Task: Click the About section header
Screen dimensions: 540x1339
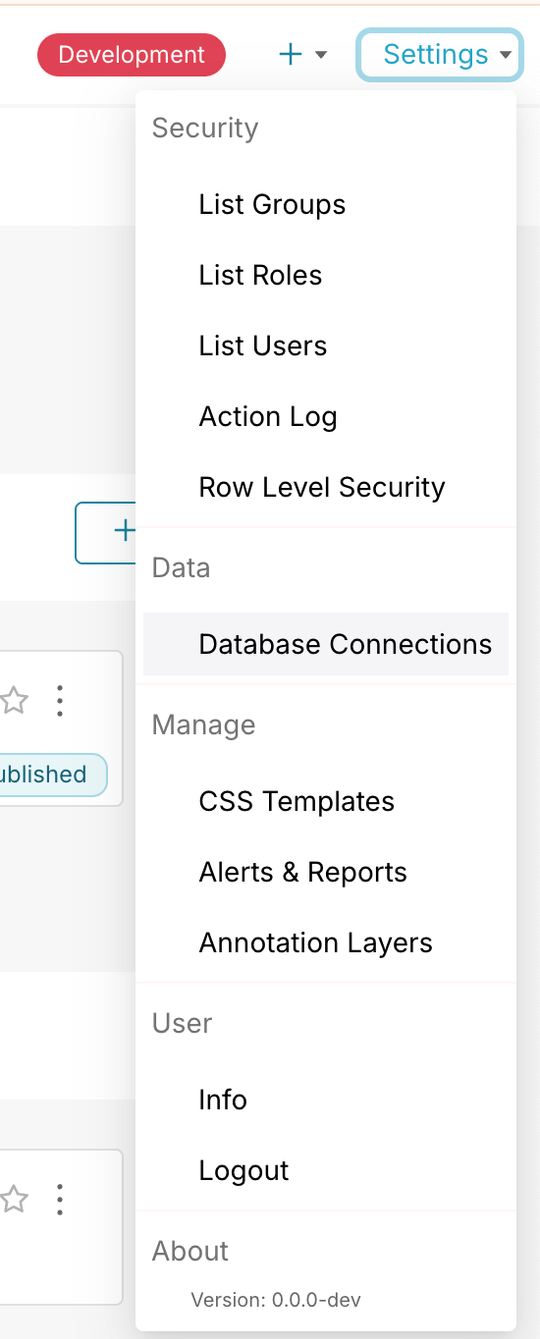Action: (x=190, y=1251)
